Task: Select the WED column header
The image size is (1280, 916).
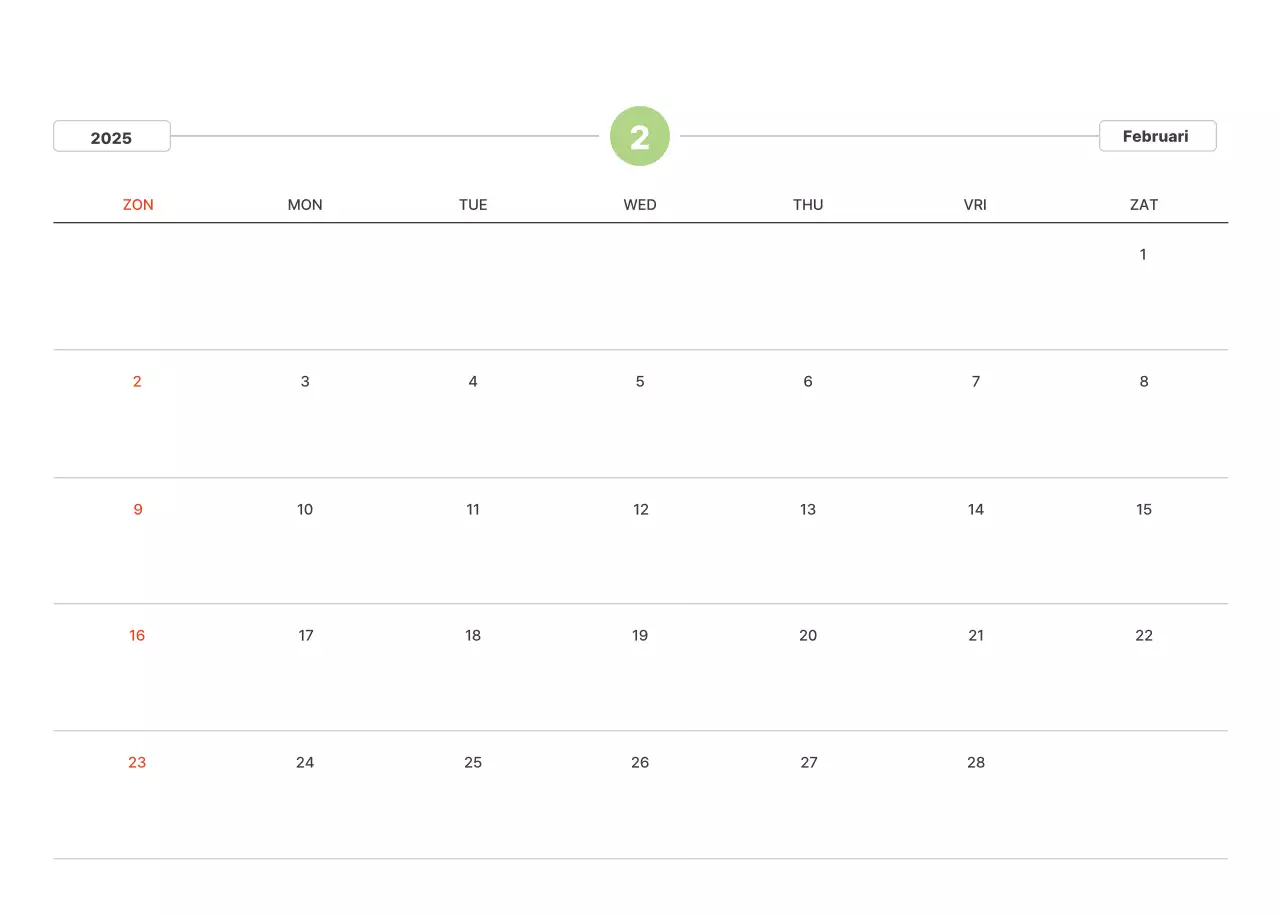Action: [640, 205]
